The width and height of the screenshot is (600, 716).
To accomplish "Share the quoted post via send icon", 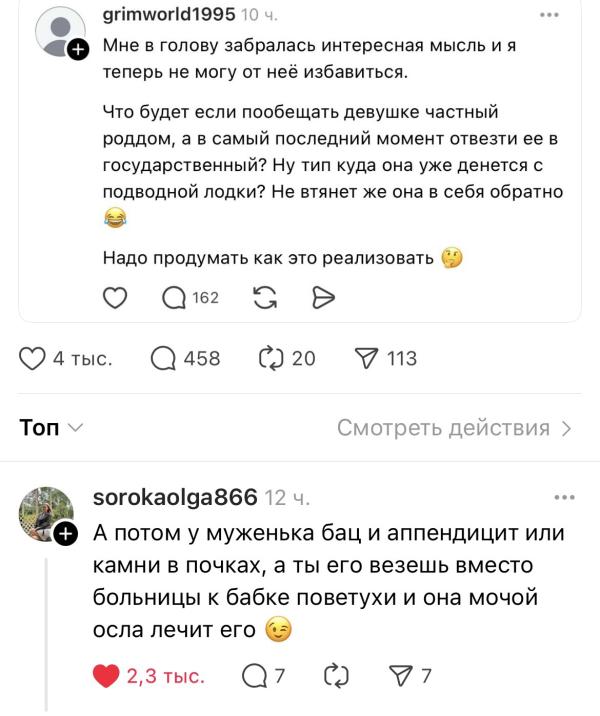I will coord(322,297).
